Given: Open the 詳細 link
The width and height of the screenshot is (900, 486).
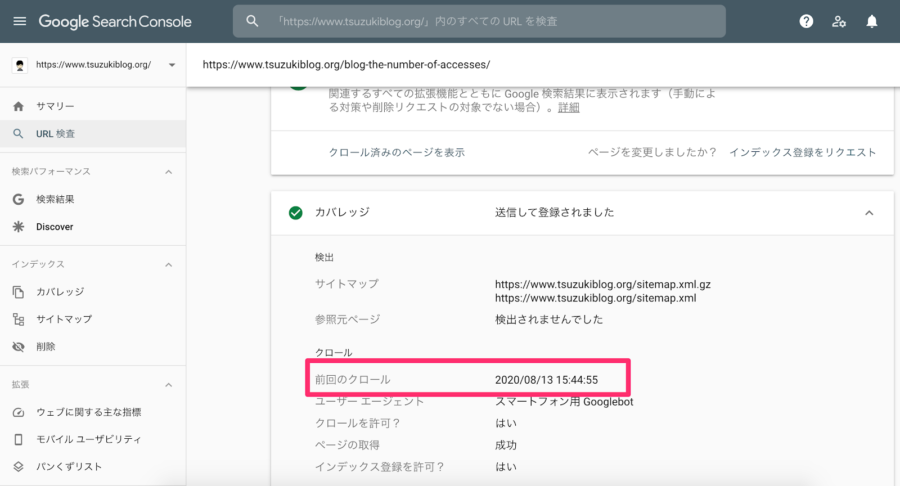Looking at the screenshot, I should point(568,108).
